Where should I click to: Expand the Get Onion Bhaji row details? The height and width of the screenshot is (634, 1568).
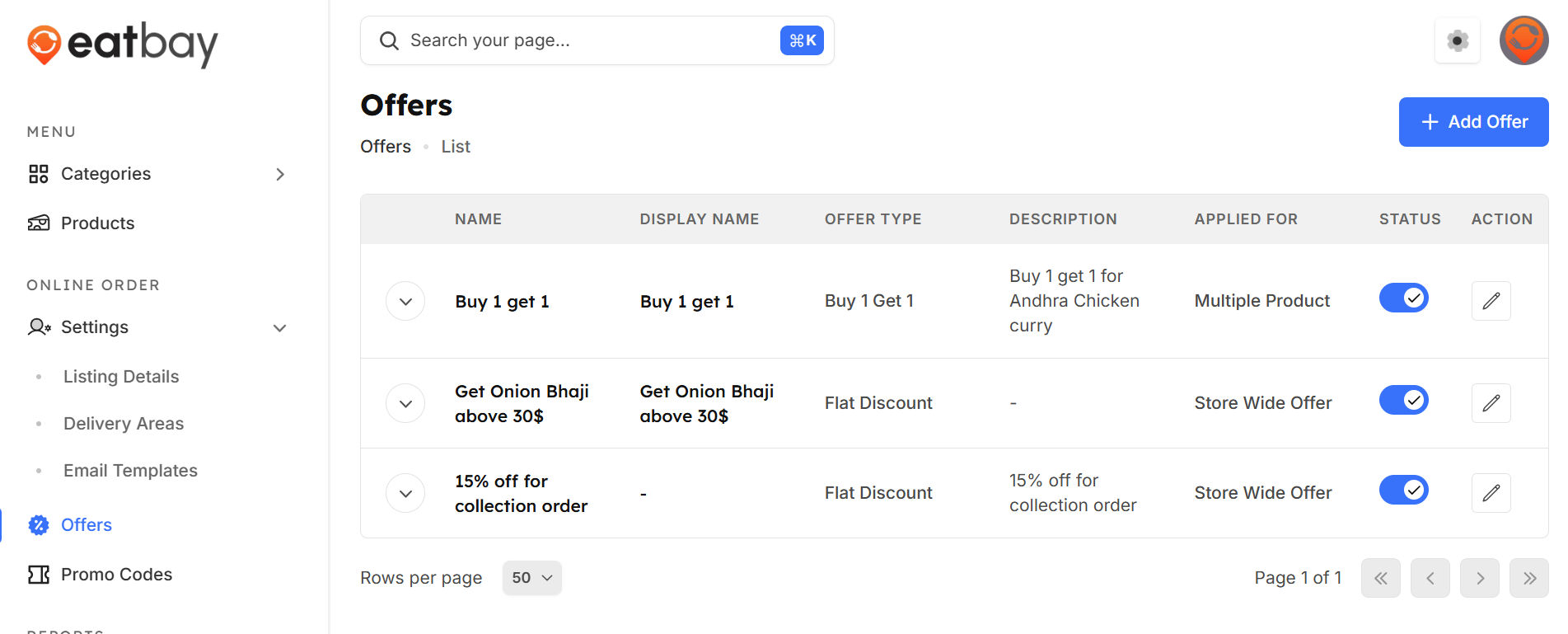click(405, 403)
